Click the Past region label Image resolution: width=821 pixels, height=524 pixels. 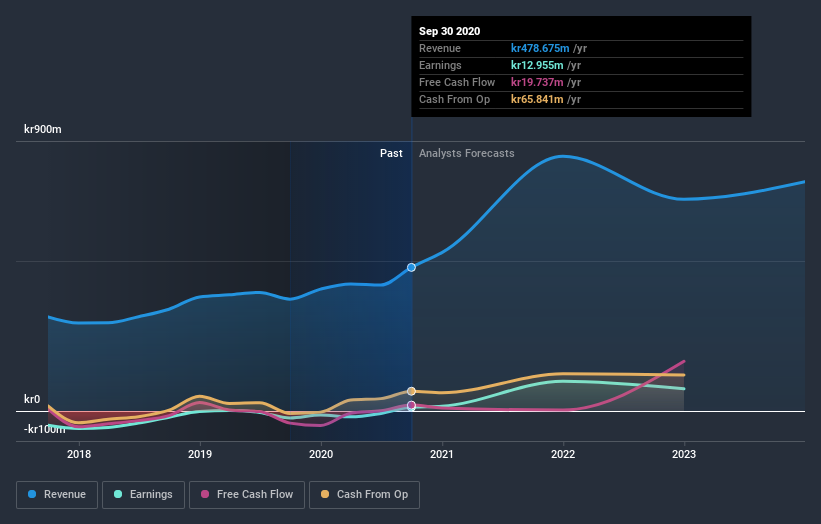point(391,153)
